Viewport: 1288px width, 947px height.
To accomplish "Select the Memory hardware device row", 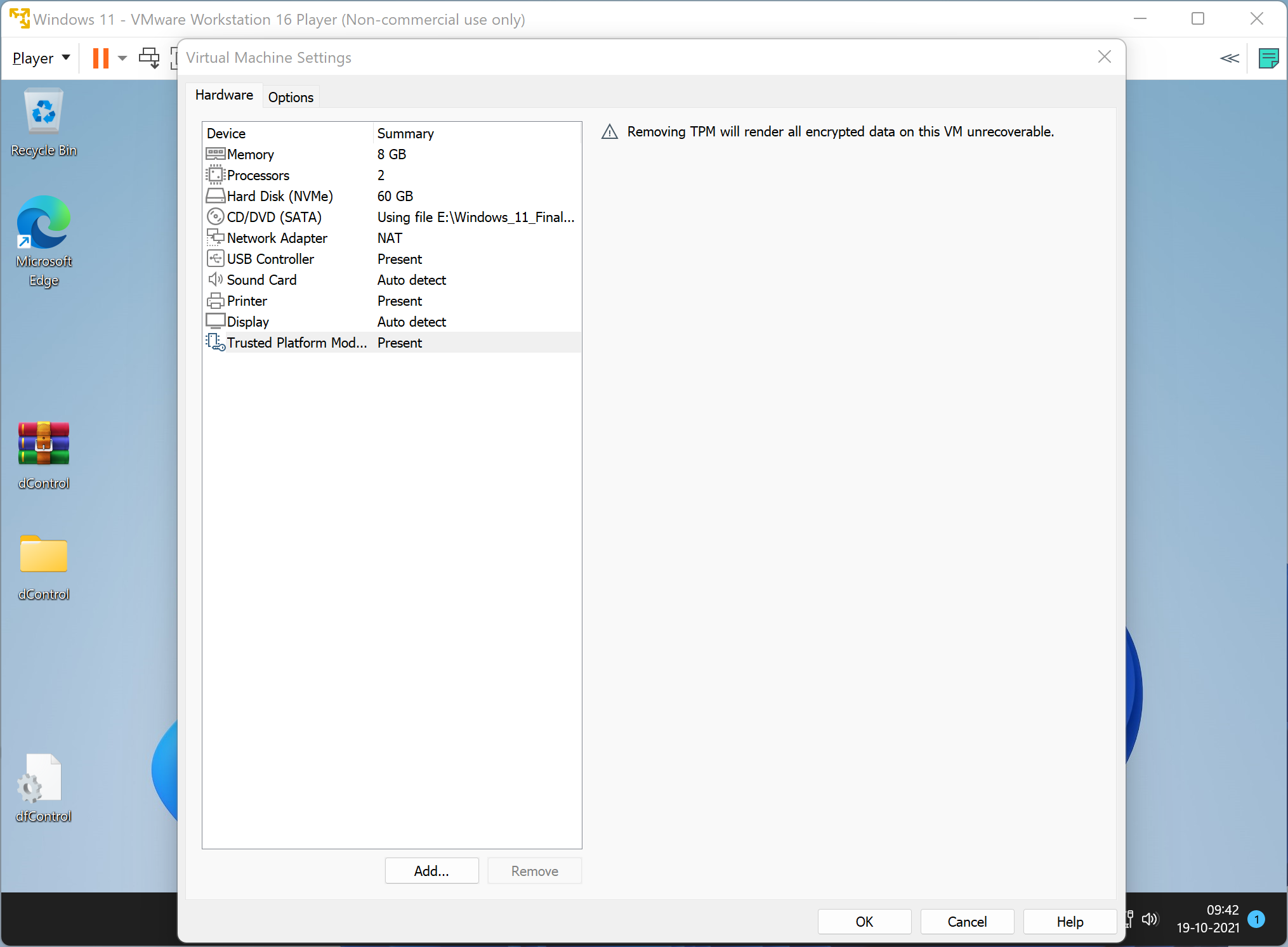I will [x=390, y=154].
